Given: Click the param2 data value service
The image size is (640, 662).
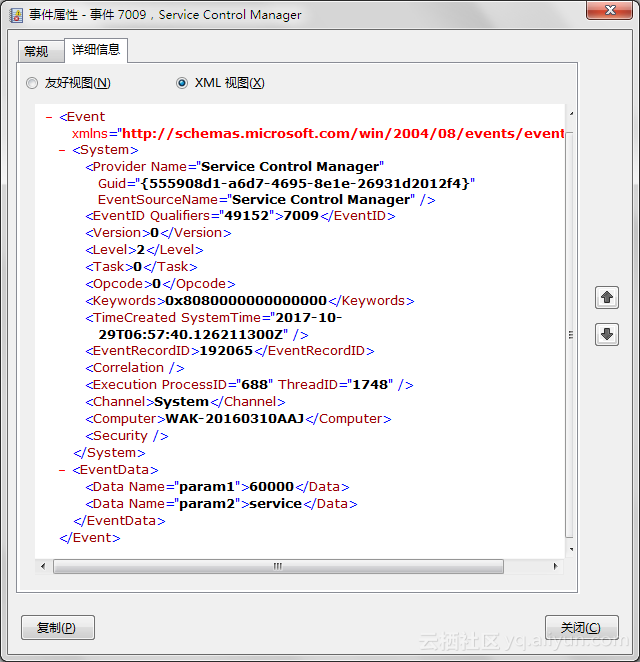Looking at the screenshot, I should 276,504.
